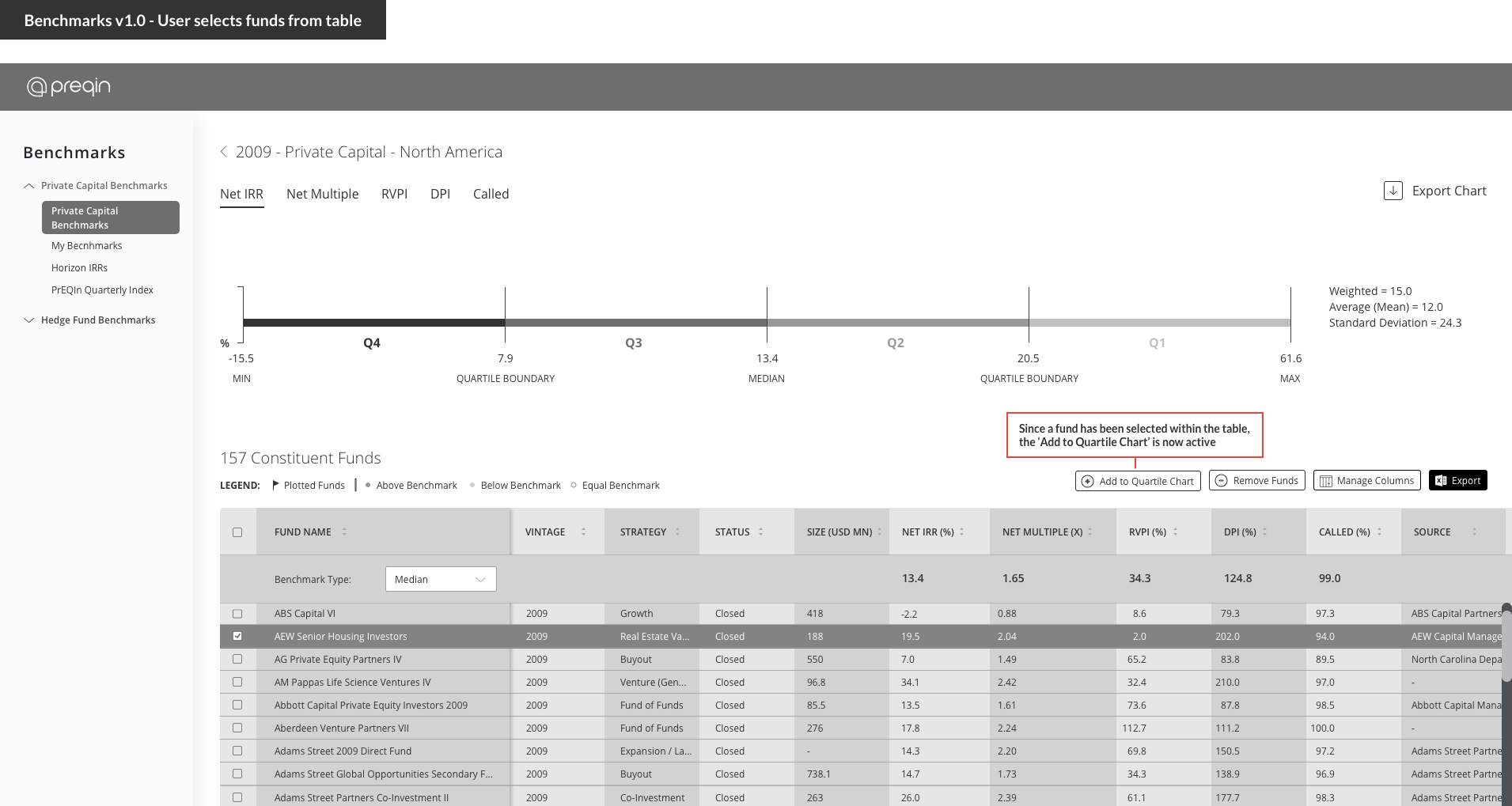Sort by Strategy column arrows
1512x806 pixels.
point(677,532)
